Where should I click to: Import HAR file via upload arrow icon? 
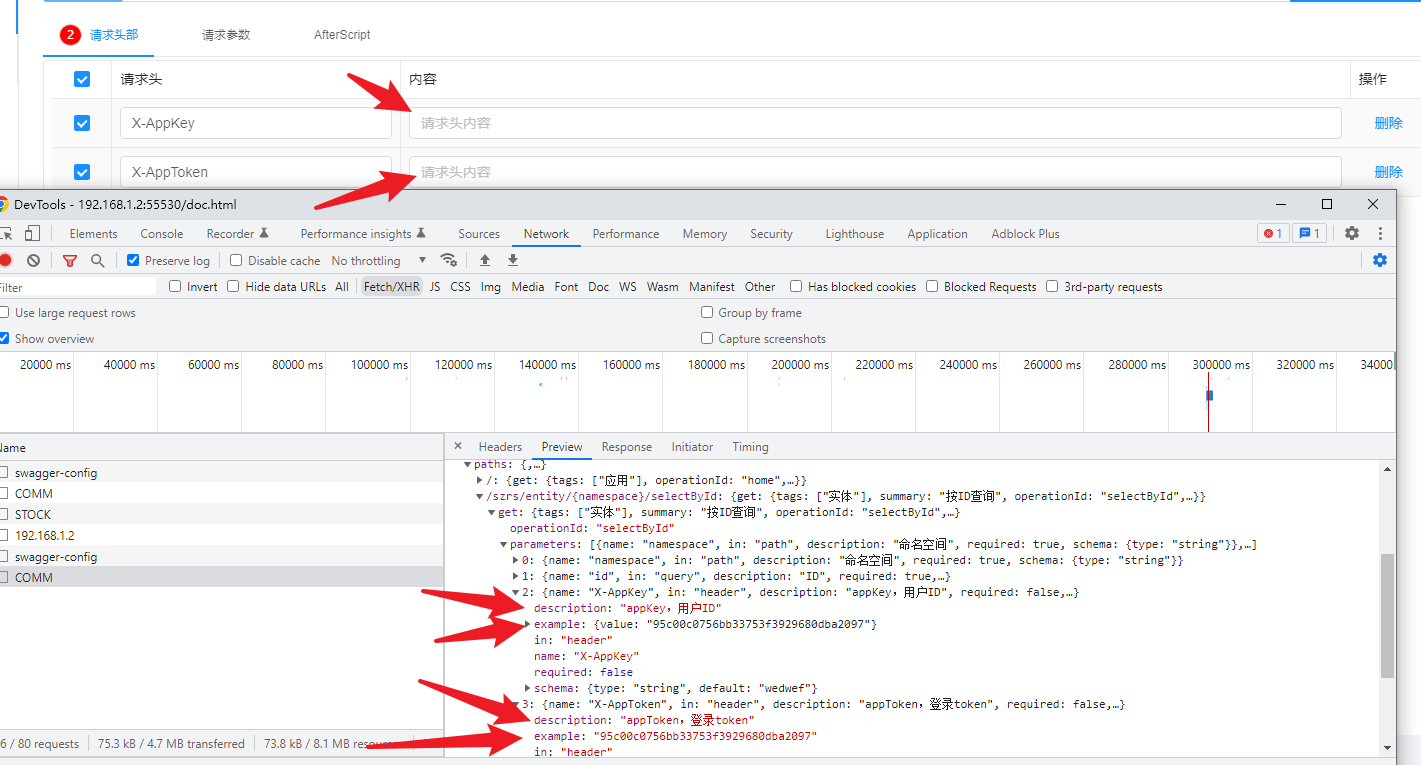(x=486, y=259)
